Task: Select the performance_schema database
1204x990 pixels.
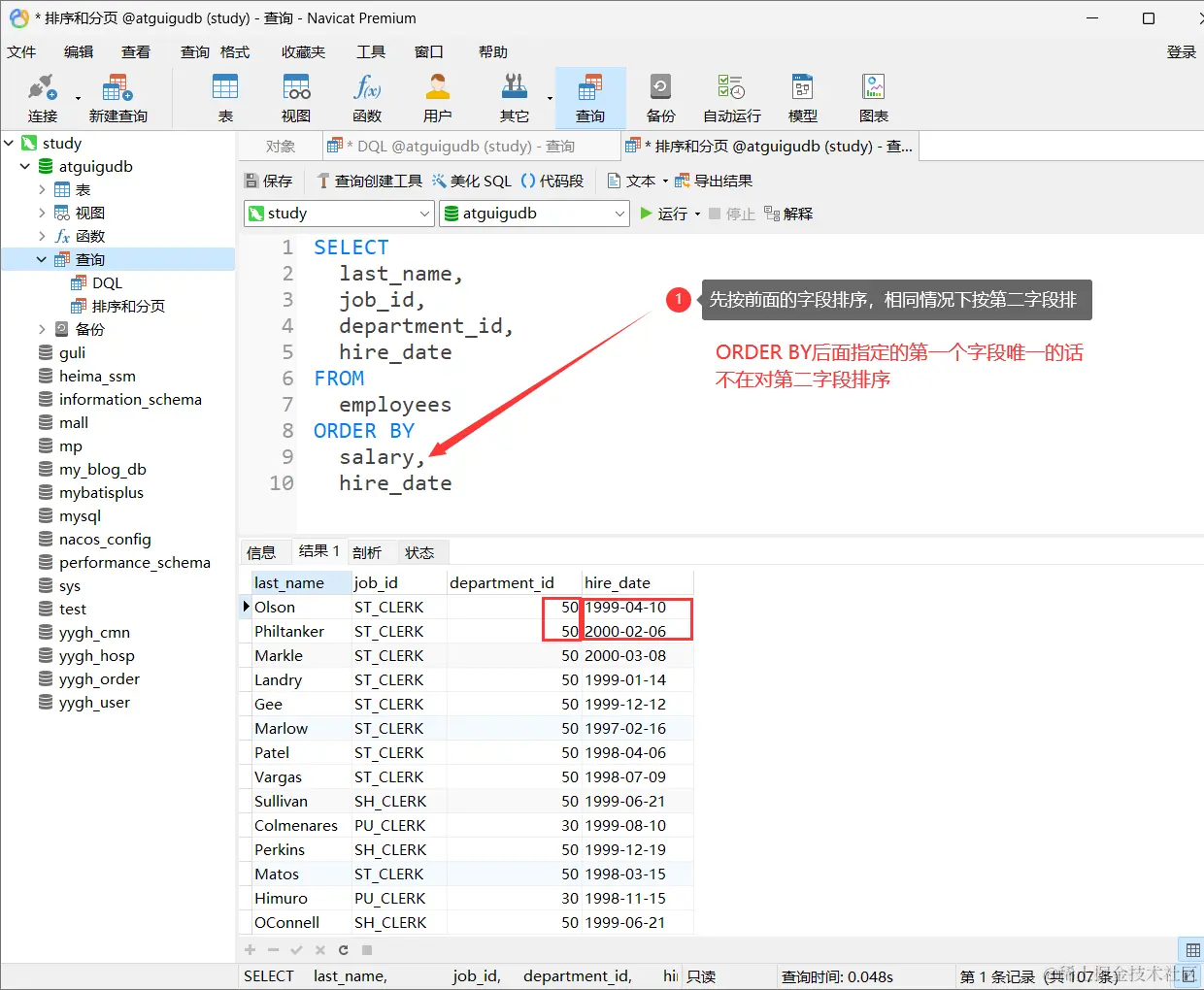Action: click(134, 562)
